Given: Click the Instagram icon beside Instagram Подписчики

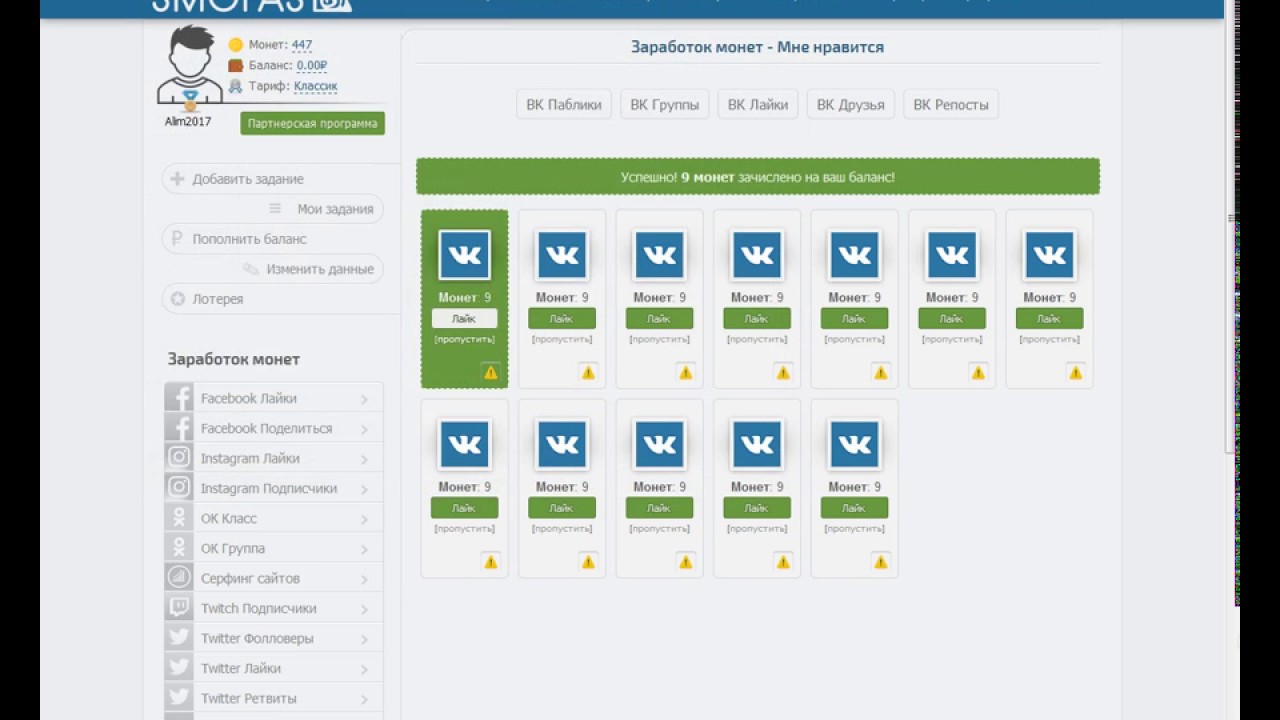Looking at the screenshot, I should click(x=179, y=488).
